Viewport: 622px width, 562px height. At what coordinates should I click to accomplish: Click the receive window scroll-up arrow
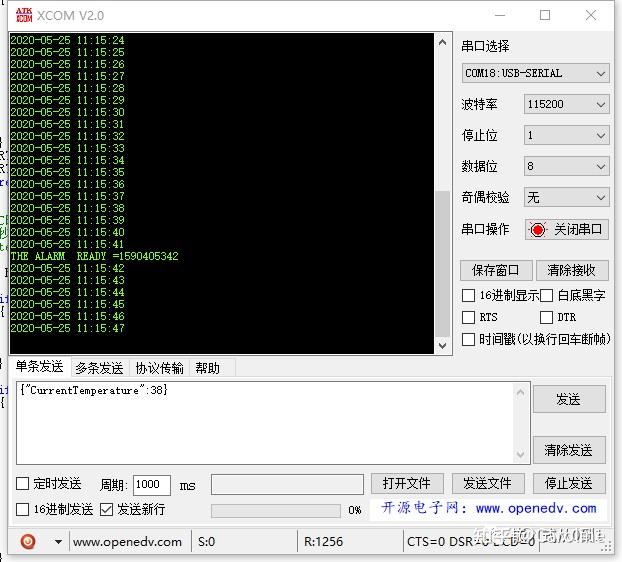[443, 42]
